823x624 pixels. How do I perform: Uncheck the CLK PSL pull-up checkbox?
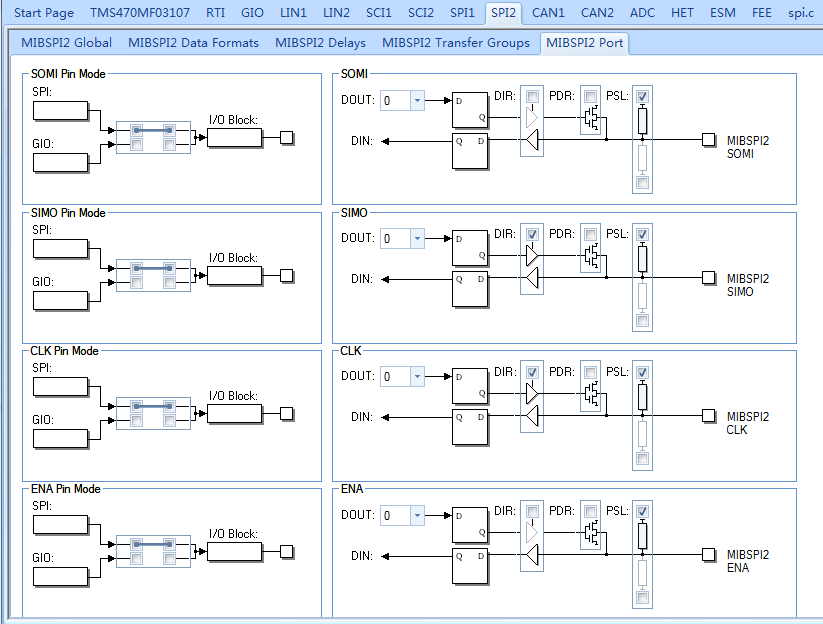(x=642, y=373)
